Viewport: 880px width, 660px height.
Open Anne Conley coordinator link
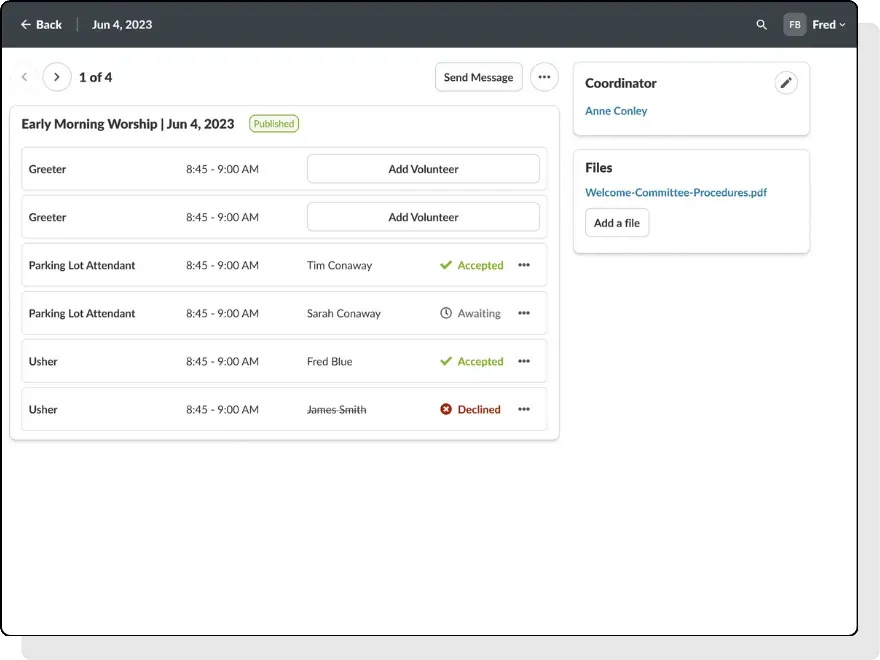(x=616, y=111)
